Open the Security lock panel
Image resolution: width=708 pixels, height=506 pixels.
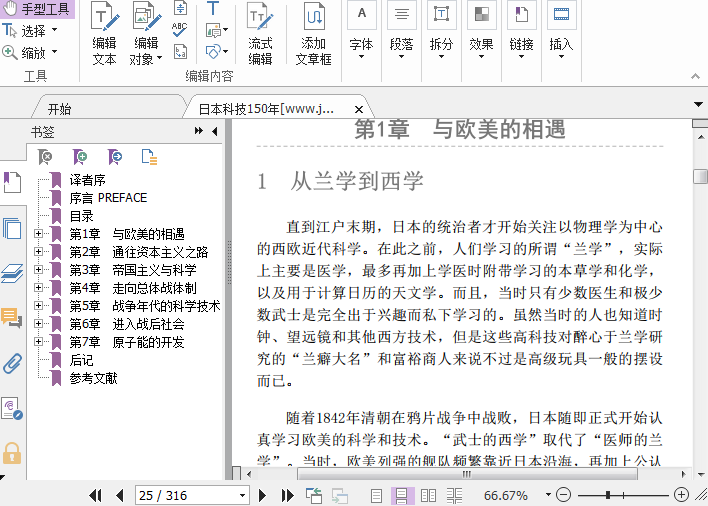[12, 454]
